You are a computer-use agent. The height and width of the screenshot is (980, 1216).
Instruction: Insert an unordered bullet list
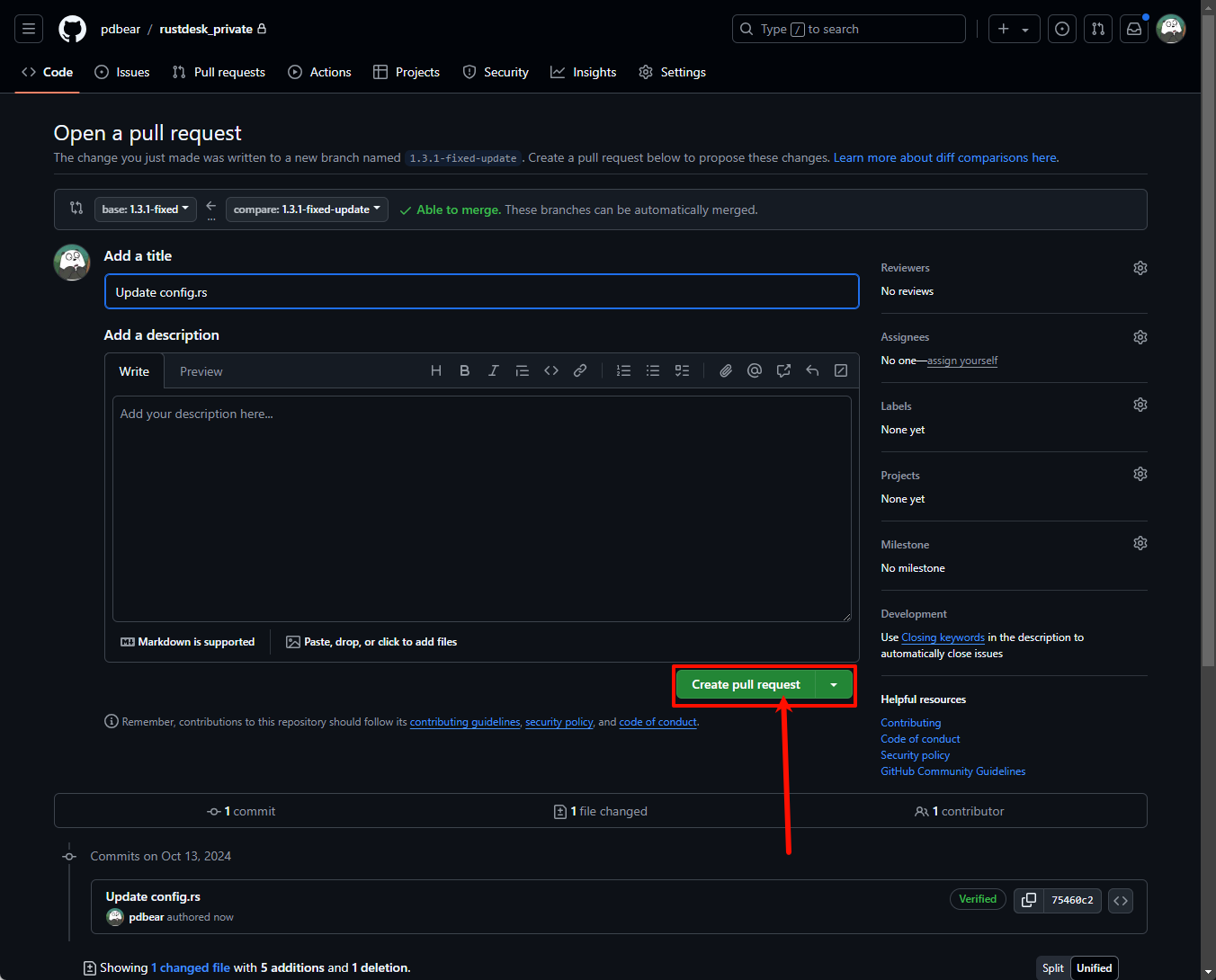click(x=653, y=370)
